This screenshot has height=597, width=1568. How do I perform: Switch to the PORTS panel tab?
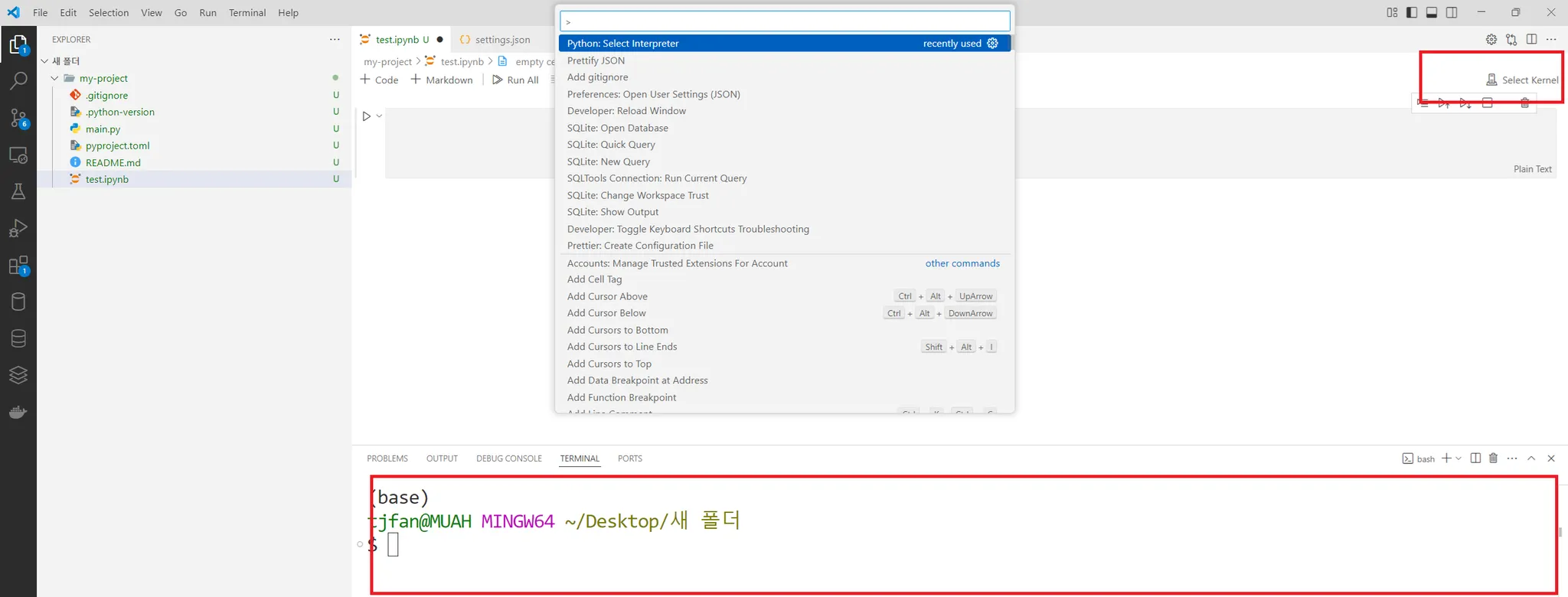click(x=630, y=458)
